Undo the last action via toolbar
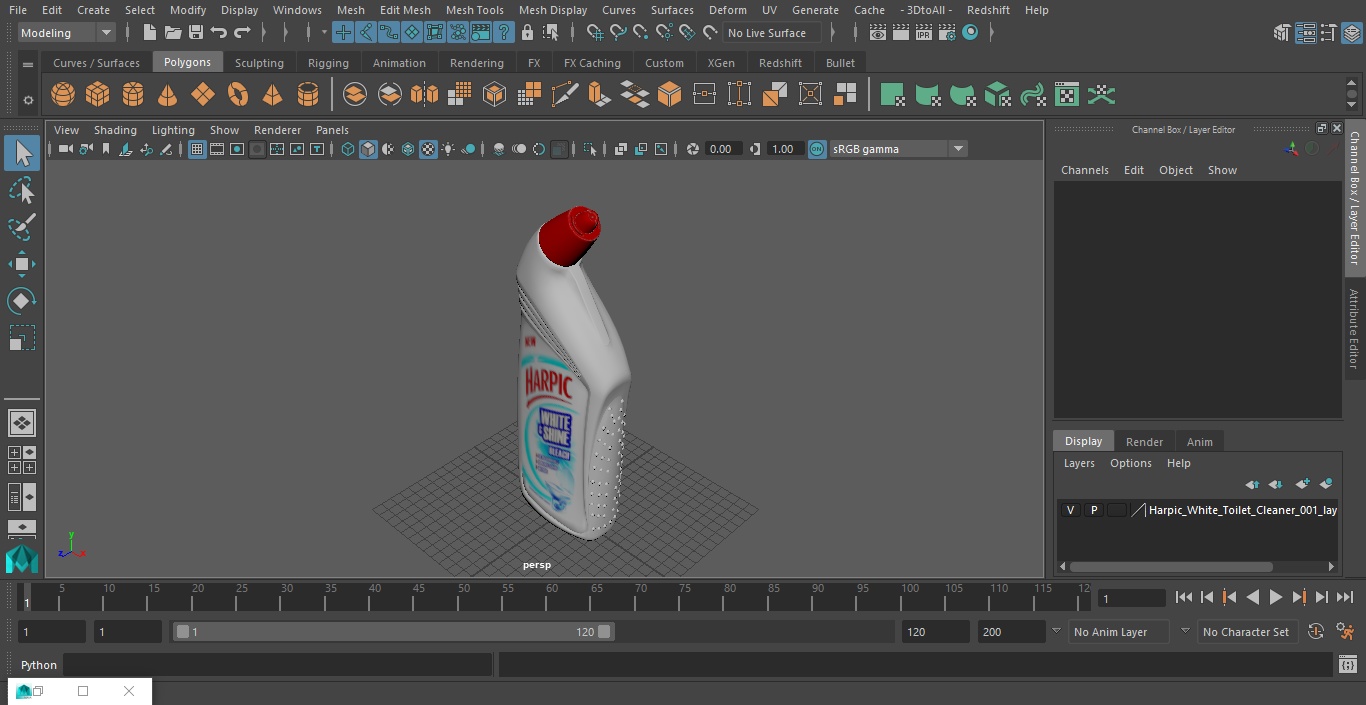 pos(219,33)
